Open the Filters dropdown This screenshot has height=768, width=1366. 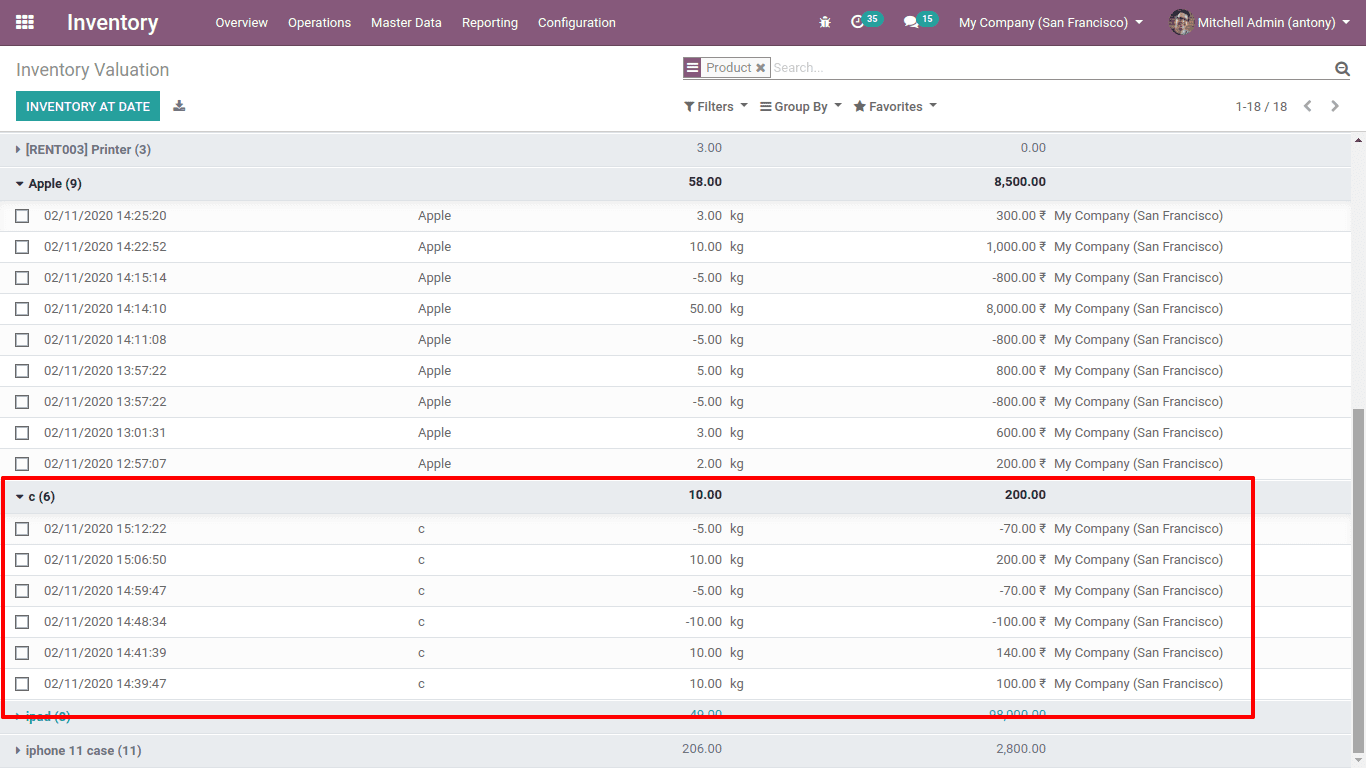(716, 106)
